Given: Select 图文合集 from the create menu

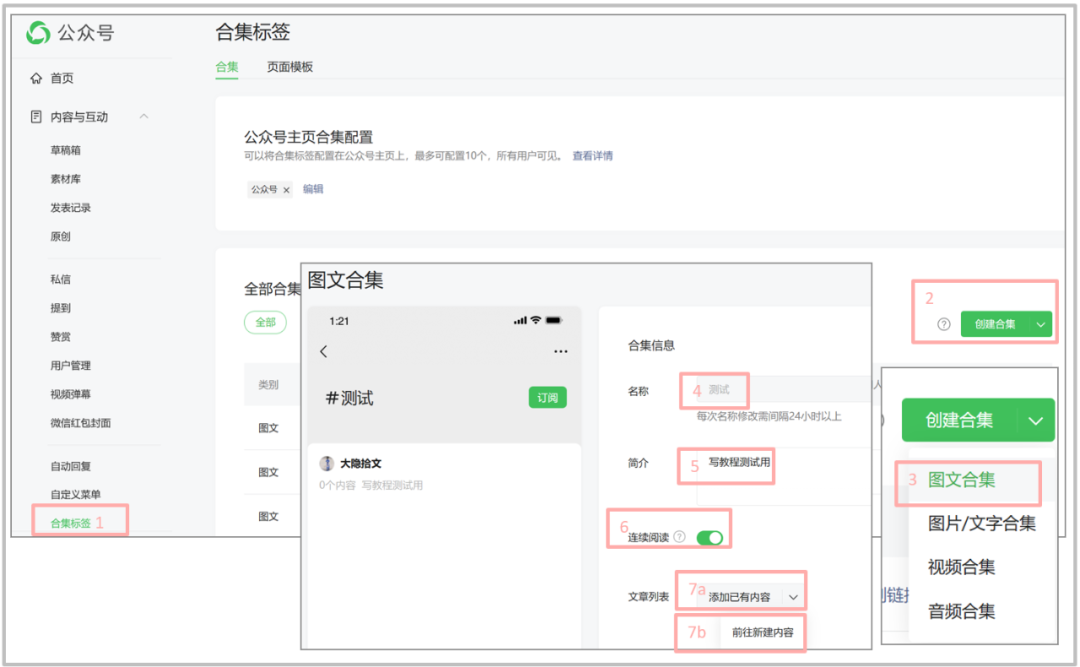Looking at the screenshot, I should (x=962, y=480).
